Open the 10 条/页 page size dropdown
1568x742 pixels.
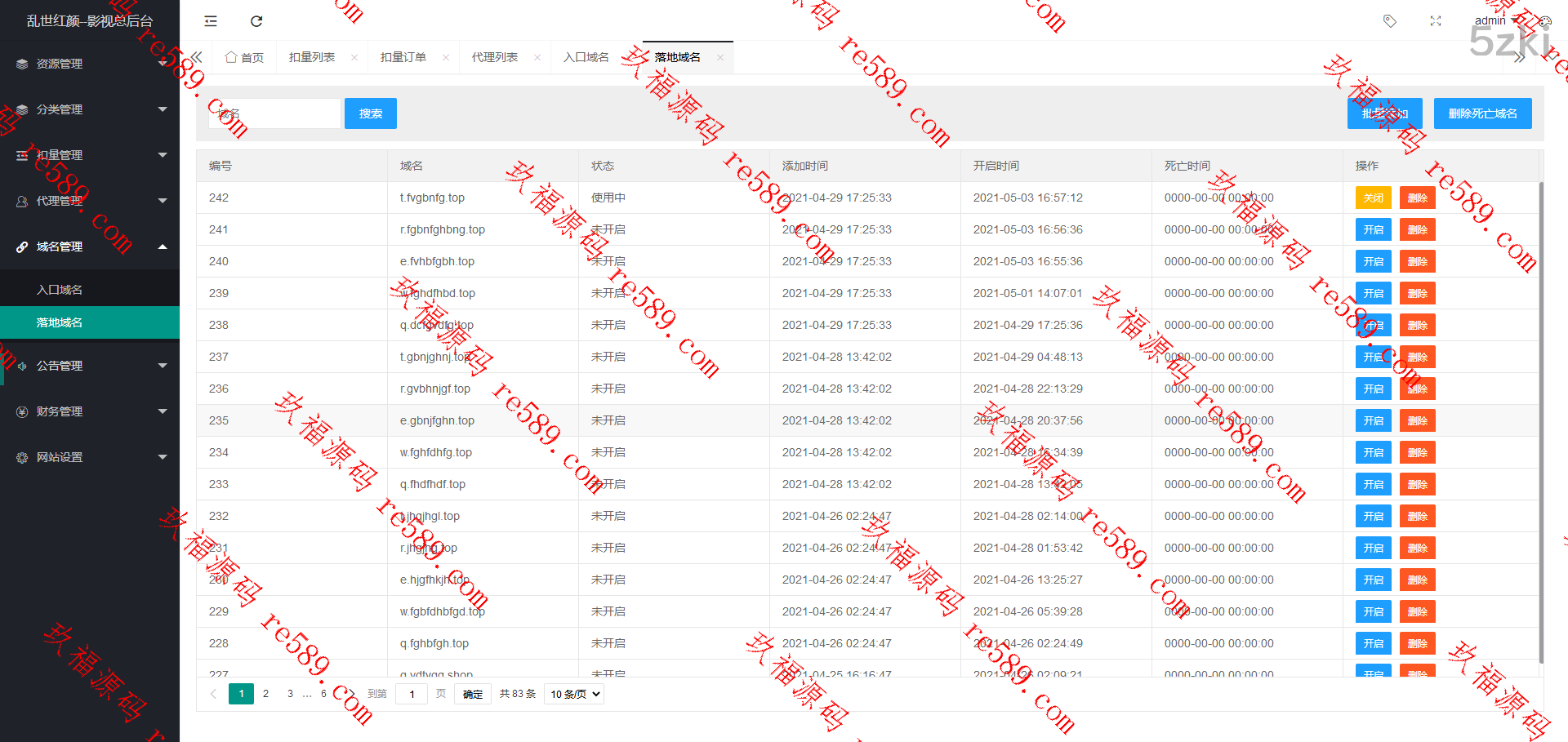[574, 694]
